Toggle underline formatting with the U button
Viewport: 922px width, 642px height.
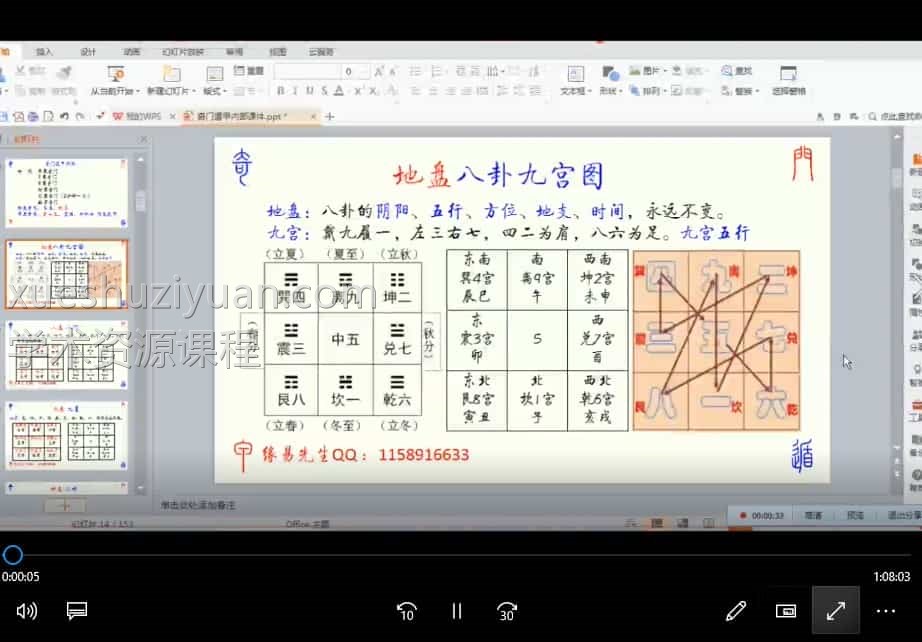coord(310,88)
